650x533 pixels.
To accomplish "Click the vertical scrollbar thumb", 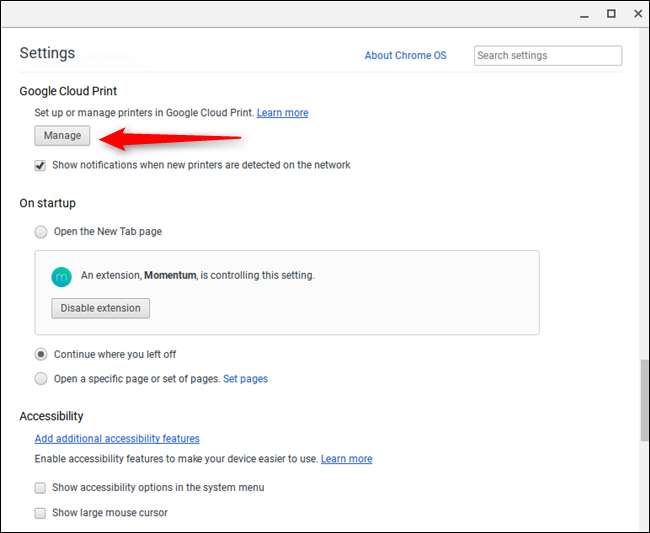I will [x=643, y=400].
